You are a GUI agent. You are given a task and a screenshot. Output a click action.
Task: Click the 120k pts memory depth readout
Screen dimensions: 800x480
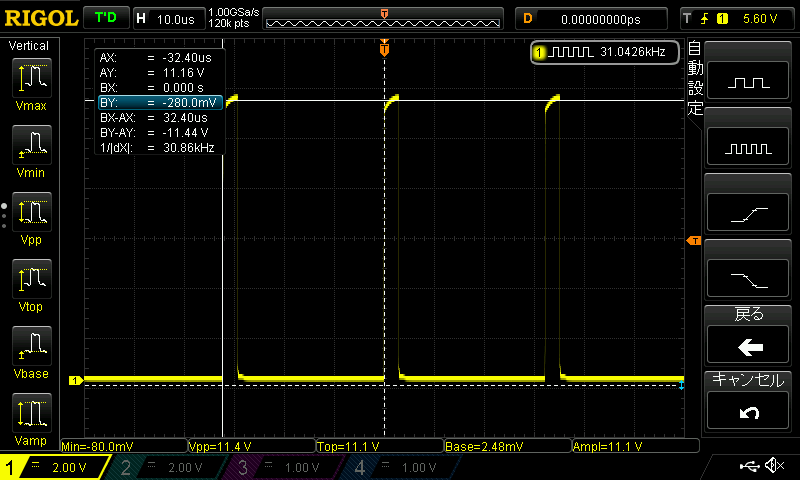click(x=229, y=23)
